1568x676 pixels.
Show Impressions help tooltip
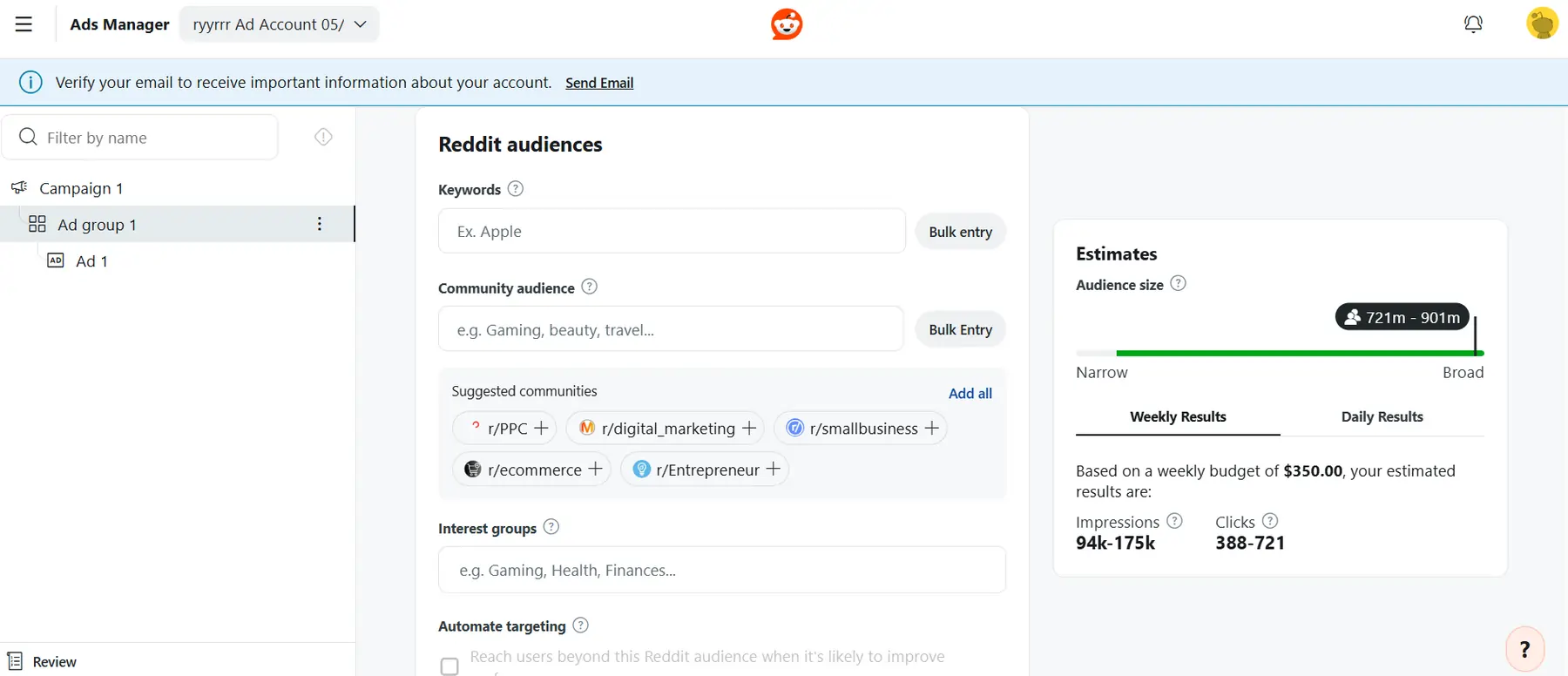pos(1175,521)
